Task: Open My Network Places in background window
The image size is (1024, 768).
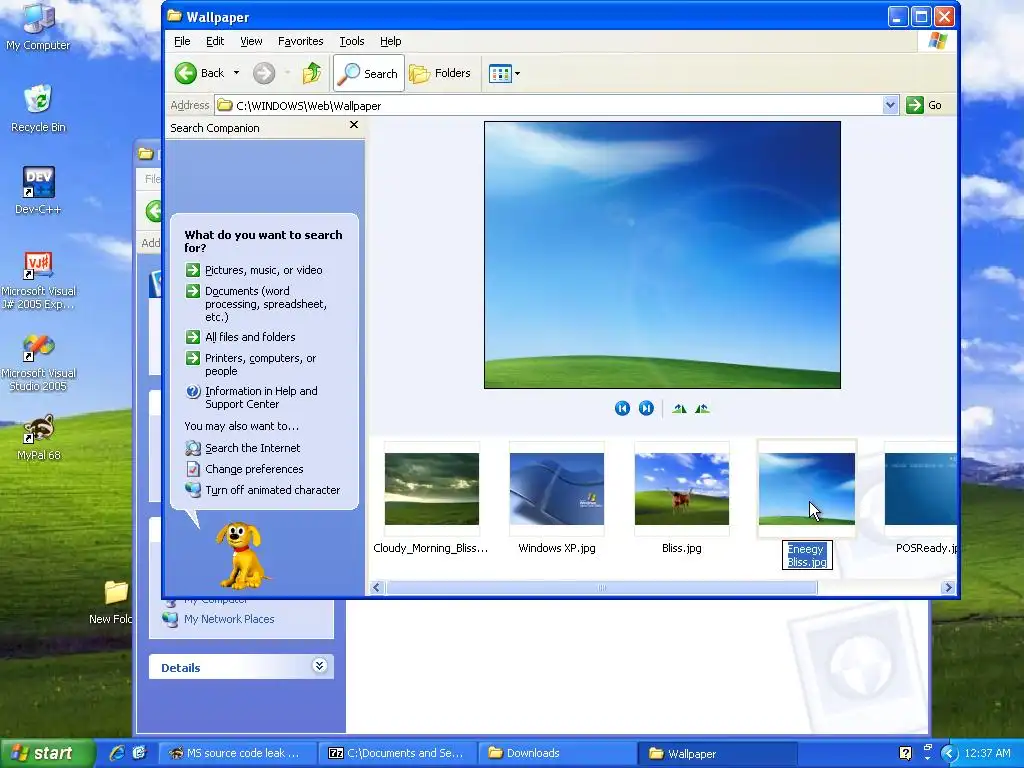Action: 219,619
